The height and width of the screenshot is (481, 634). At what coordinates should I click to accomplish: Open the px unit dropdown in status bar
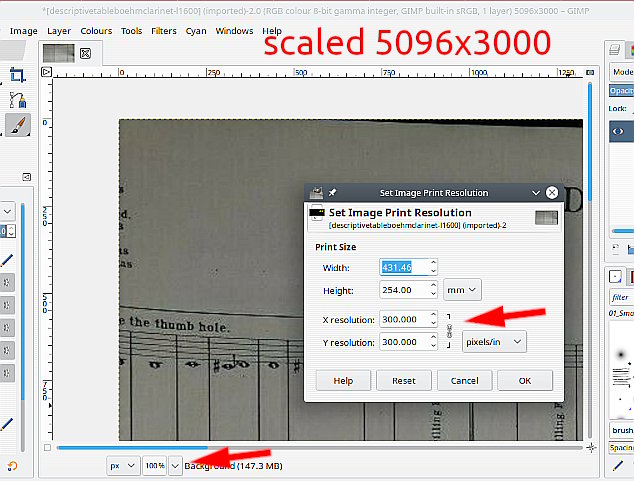[x=123, y=466]
